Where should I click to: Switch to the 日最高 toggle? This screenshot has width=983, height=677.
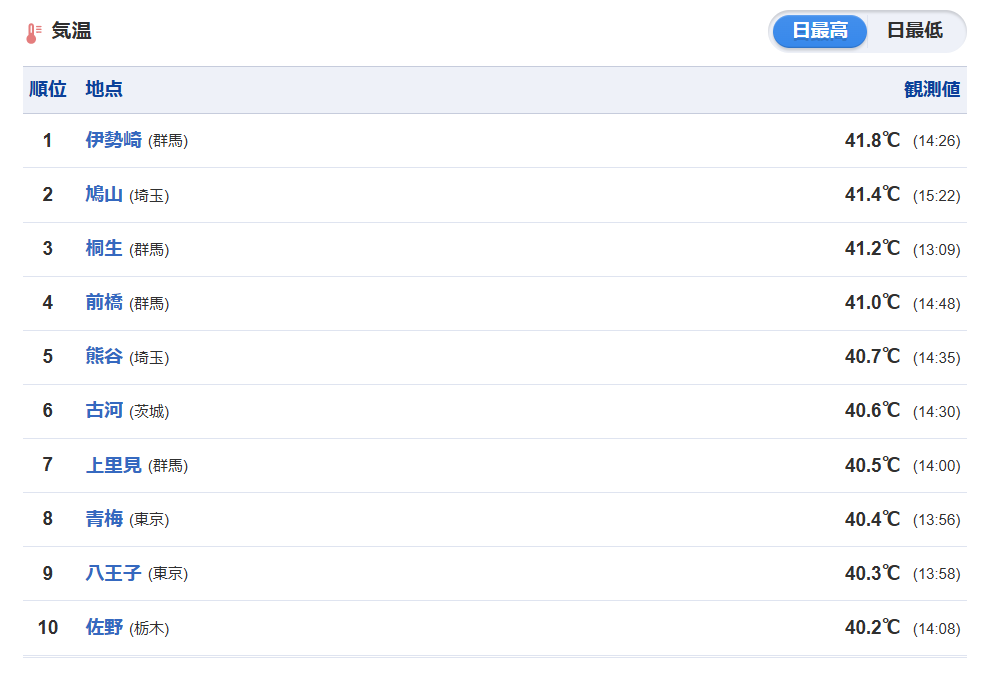click(819, 31)
